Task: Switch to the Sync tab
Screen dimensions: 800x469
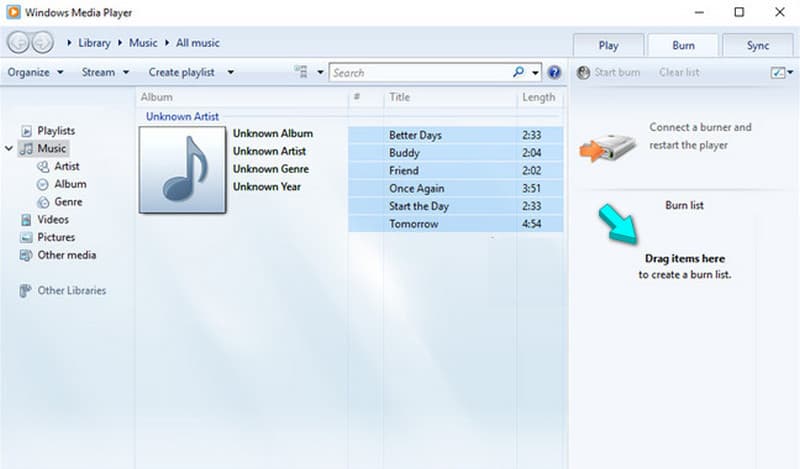Action: tap(758, 45)
